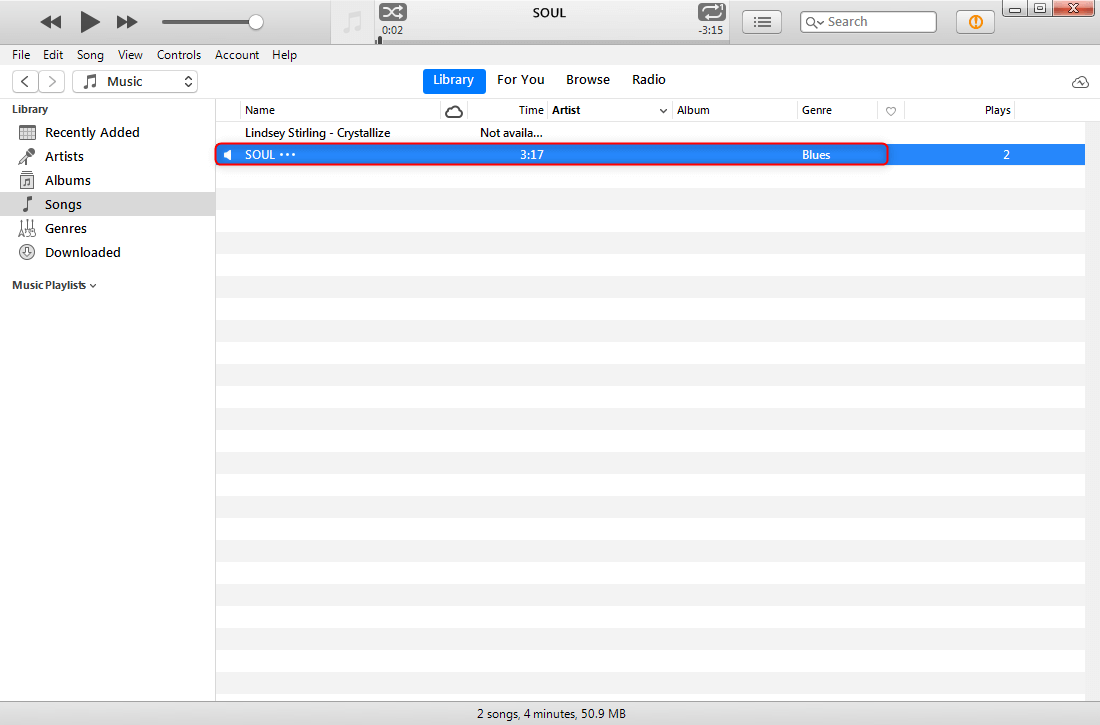Click the cloud icon at right of the tab bar
The image size is (1100, 725).
click(1080, 82)
